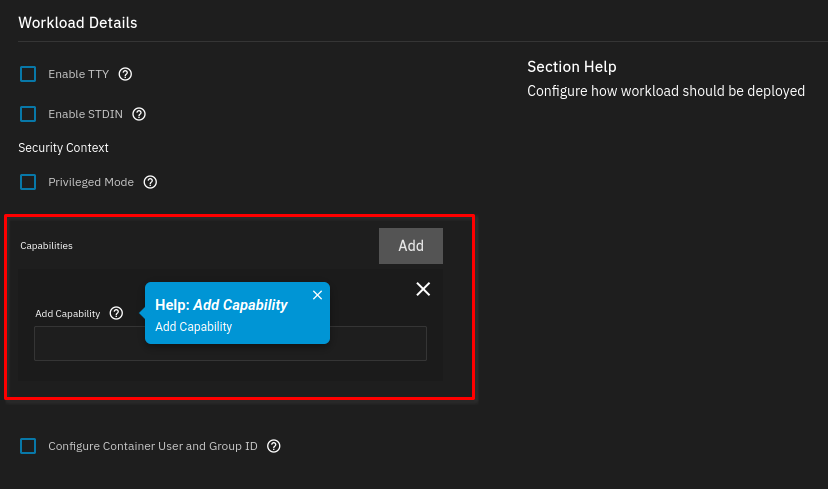This screenshot has width=828, height=489.
Task: Enable the TTY checkbox
Action: point(28,74)
